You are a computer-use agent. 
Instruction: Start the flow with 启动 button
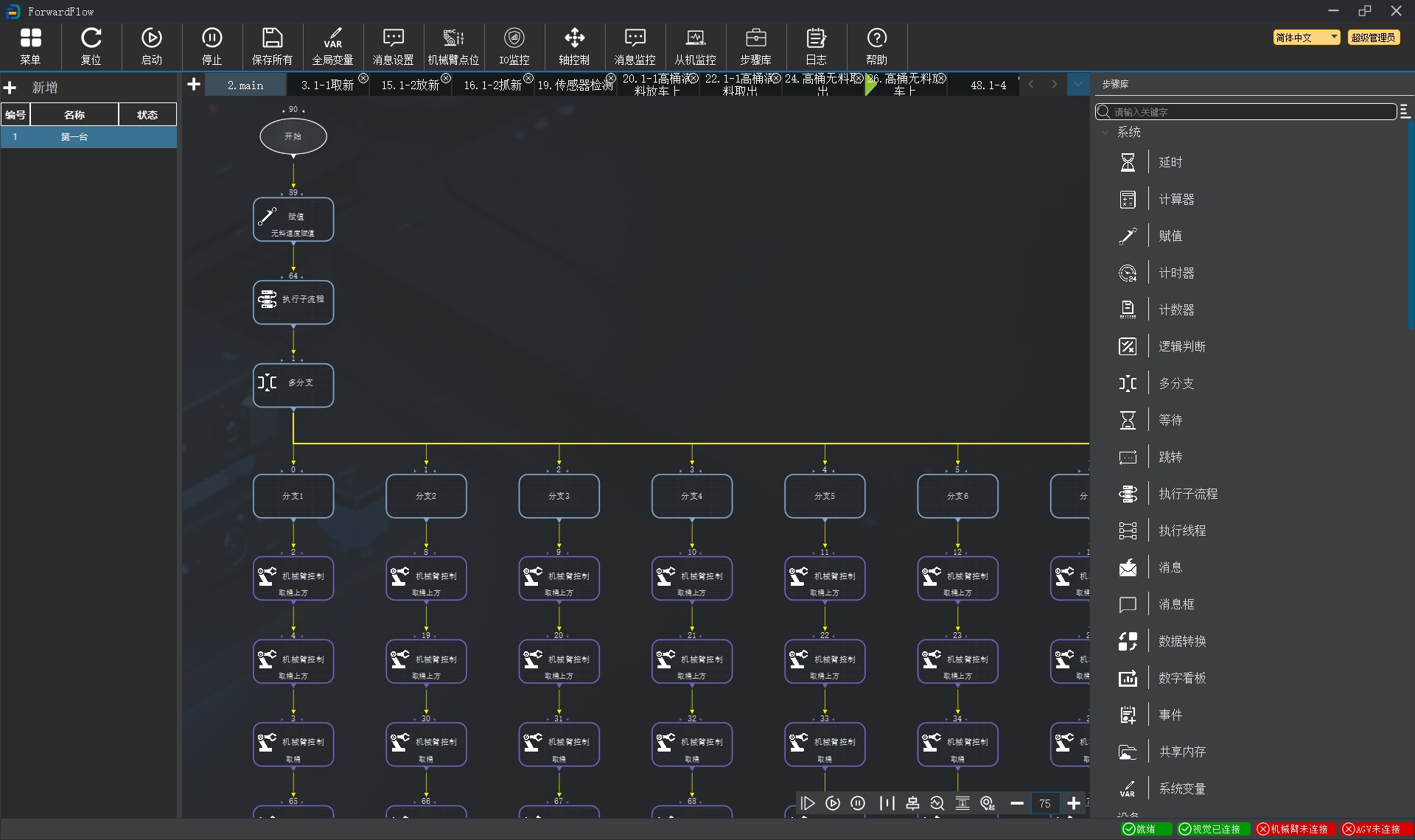point(151,46)
